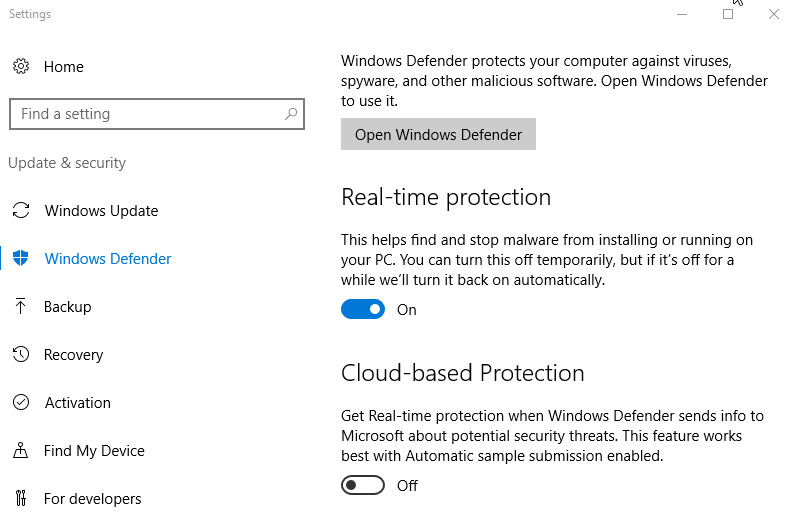This screenshot has width=797, height=514.
Task: Open Activation settings page
Action: point(77,403)
